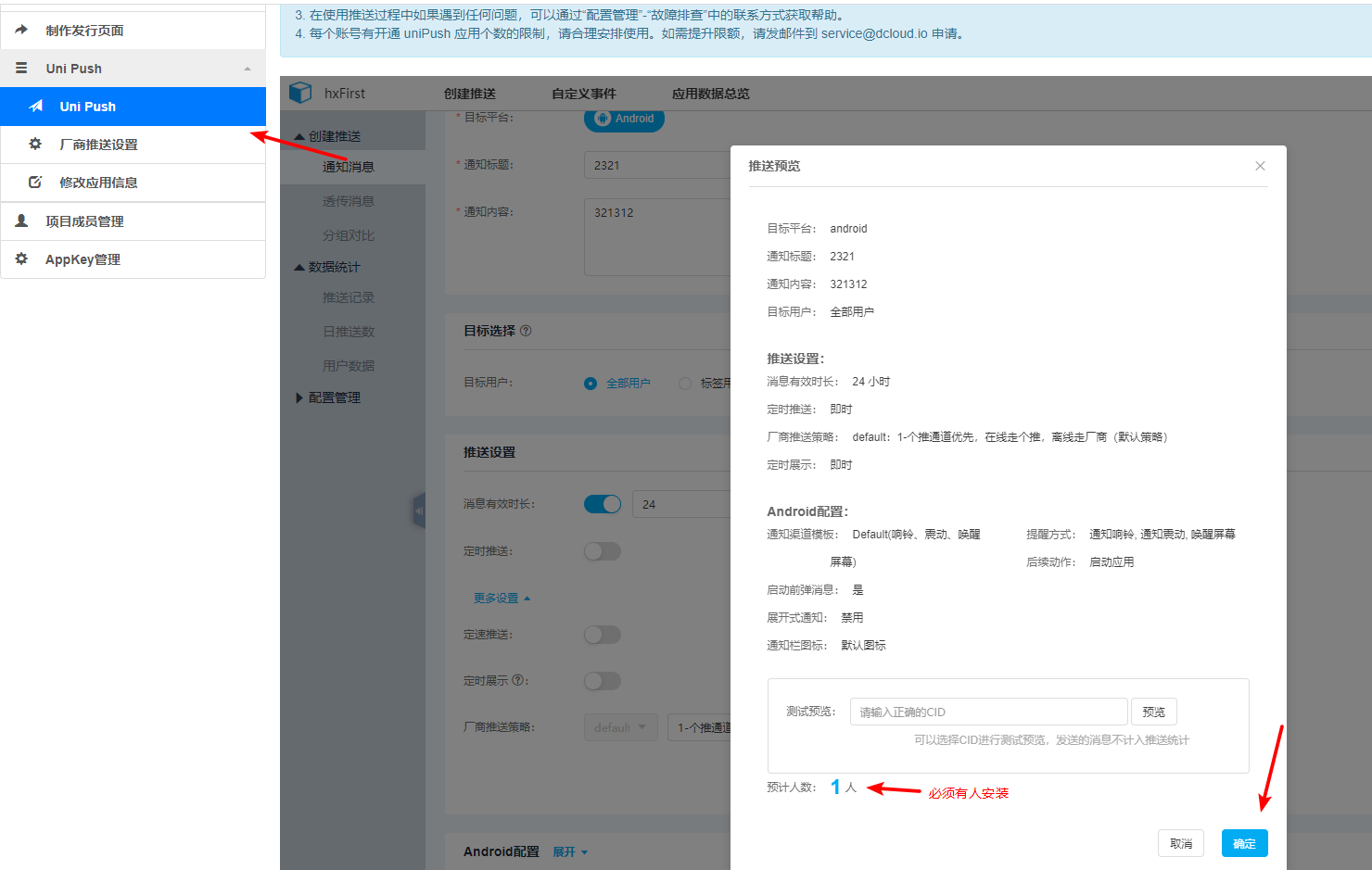Open 制作发行页面 sidebar item

(x=133, y=31)
